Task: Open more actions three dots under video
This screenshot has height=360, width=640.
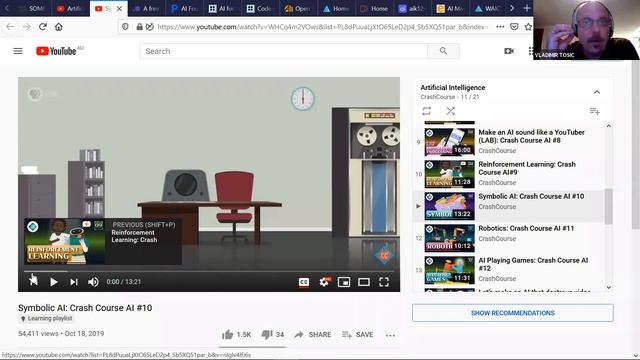Action: pyautogui.click(x=390, y=335)
